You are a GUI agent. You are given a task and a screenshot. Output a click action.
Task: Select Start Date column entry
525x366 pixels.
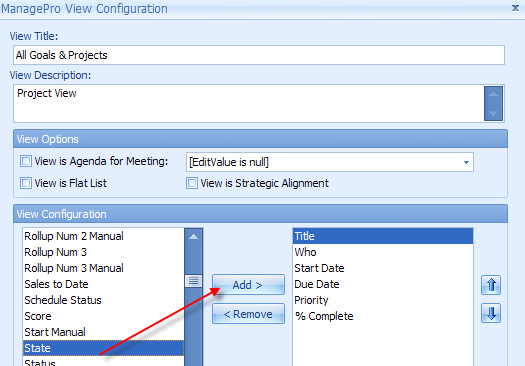[383, 268]
